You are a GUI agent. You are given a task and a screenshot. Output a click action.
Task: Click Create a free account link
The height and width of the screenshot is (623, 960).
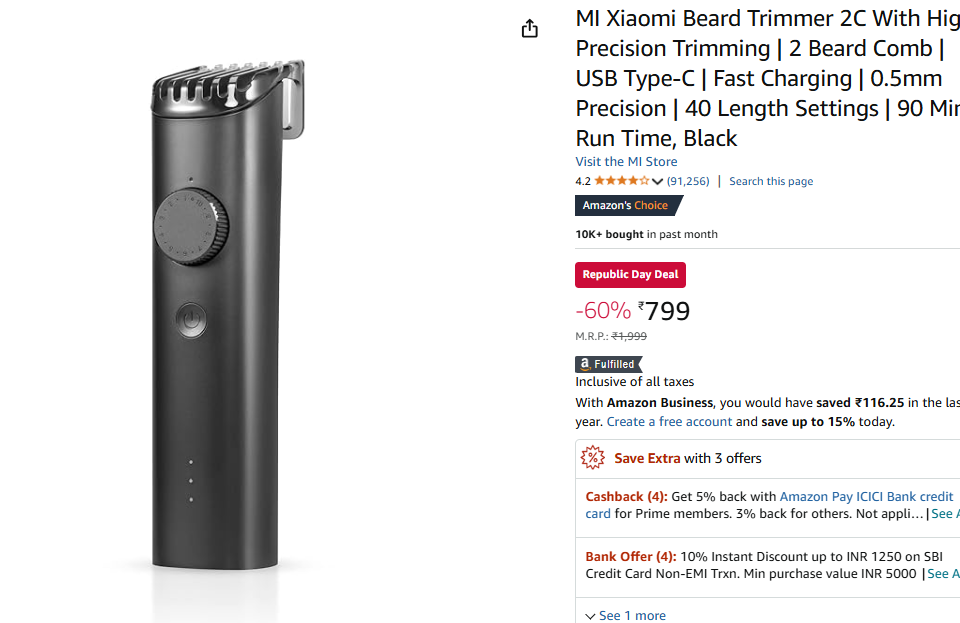point(669,421)
